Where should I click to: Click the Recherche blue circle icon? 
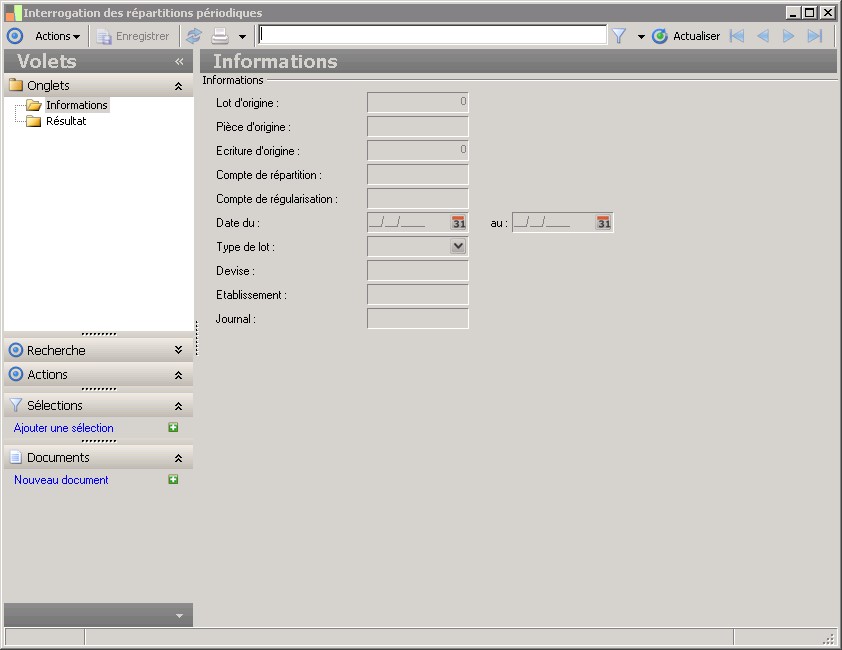[16, 350]
